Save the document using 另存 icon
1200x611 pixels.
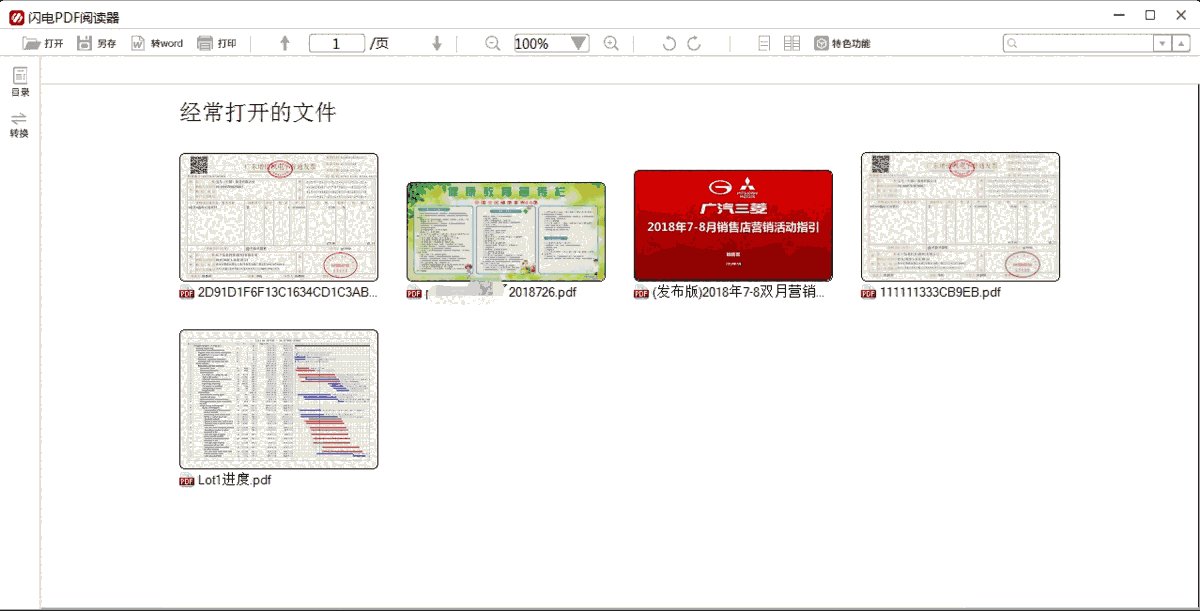85,43
